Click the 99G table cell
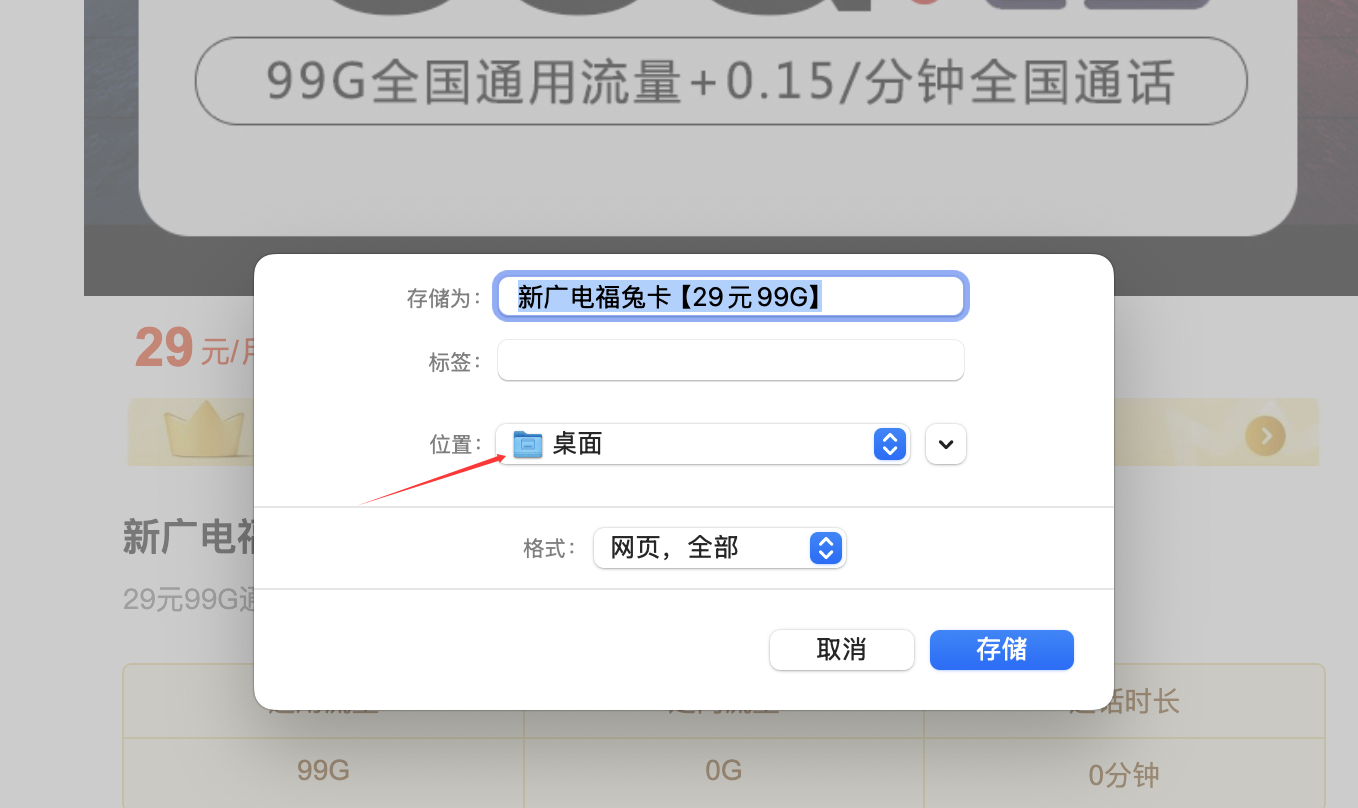1358x808 pixels. click(323, 771)
